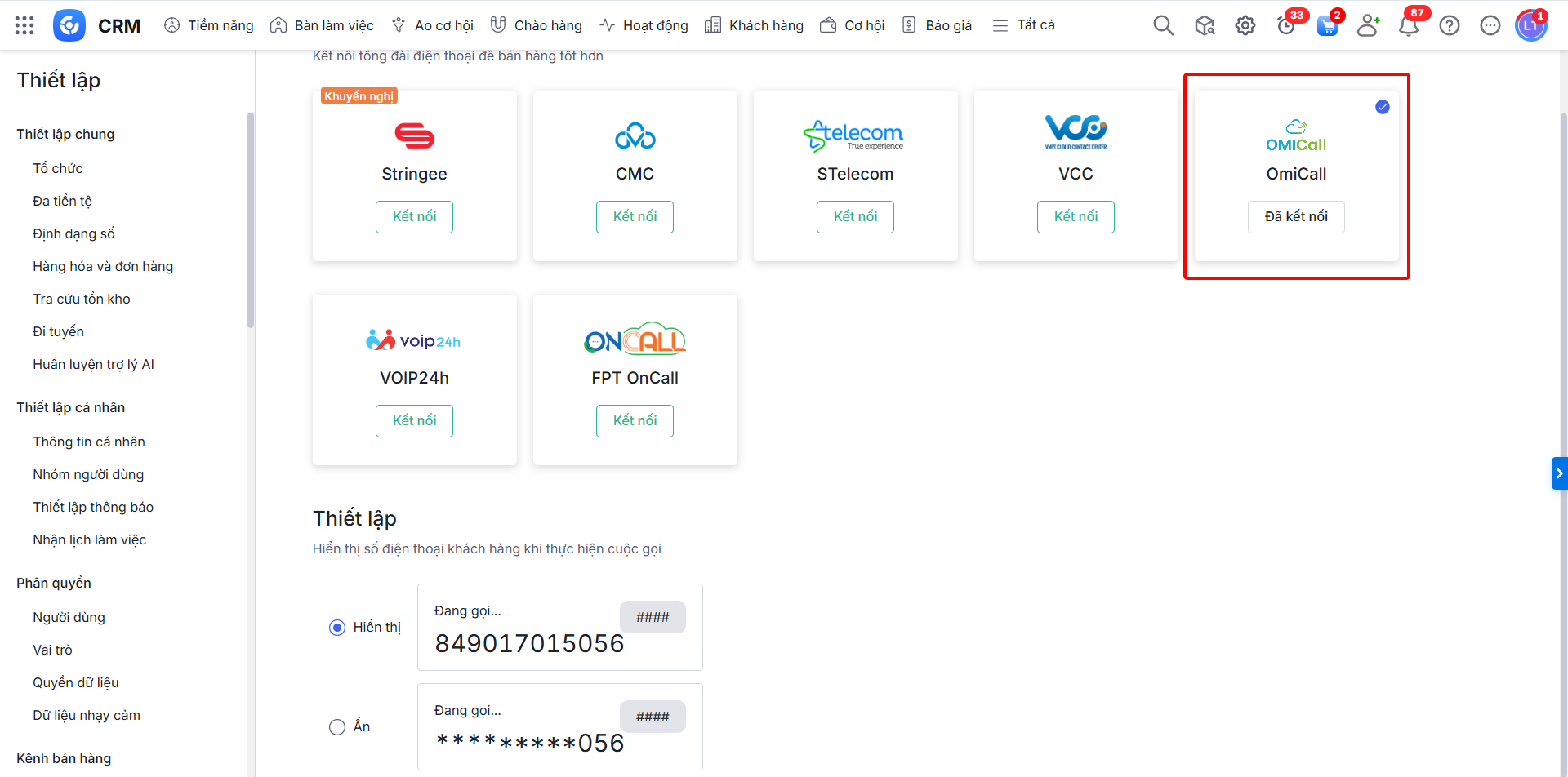Click Kết nối under Stringee
Image resolution: width=1568 pixels, height=777 pixels.
tap(414, 217)
